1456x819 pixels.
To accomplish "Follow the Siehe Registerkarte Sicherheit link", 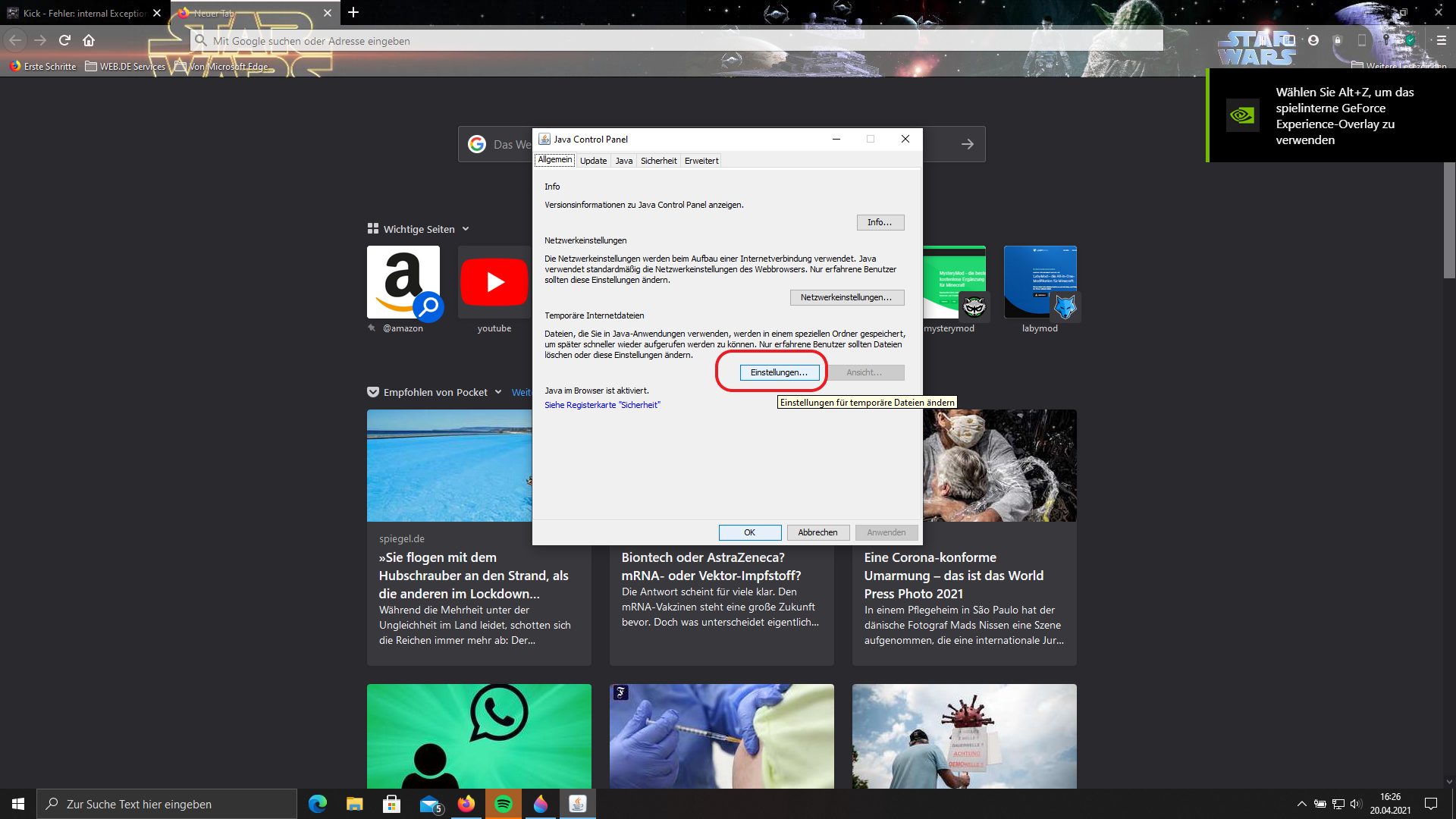I will pos(602,405).
